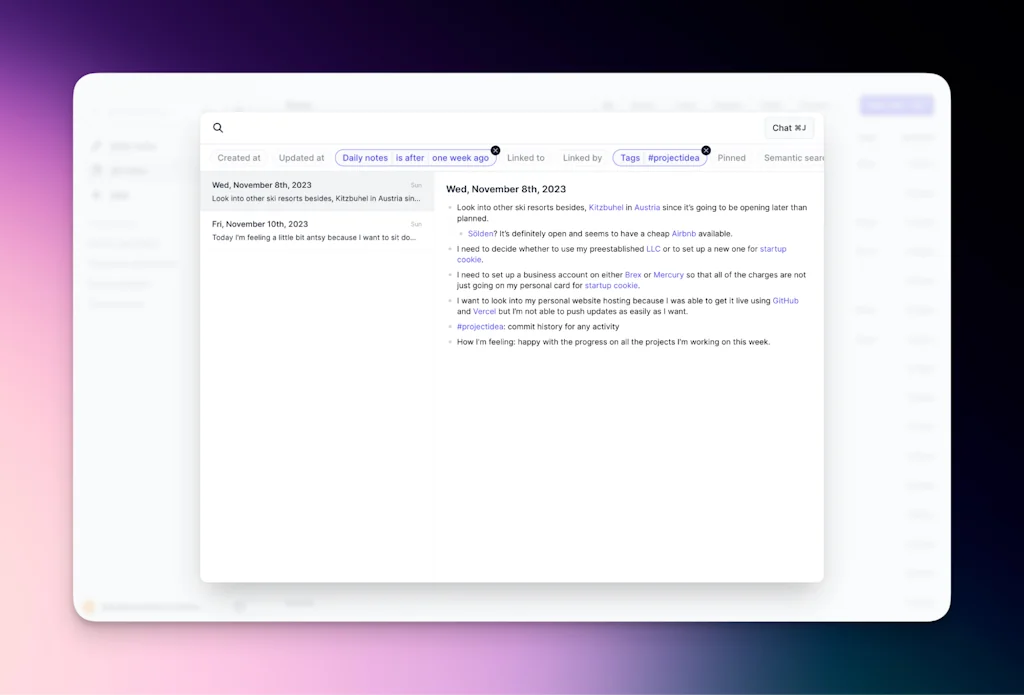This screenshot has width=1024, height=695.
Task: Remove the #projectidea Tags filter via its X icon
Action: [x=706, y=149]
